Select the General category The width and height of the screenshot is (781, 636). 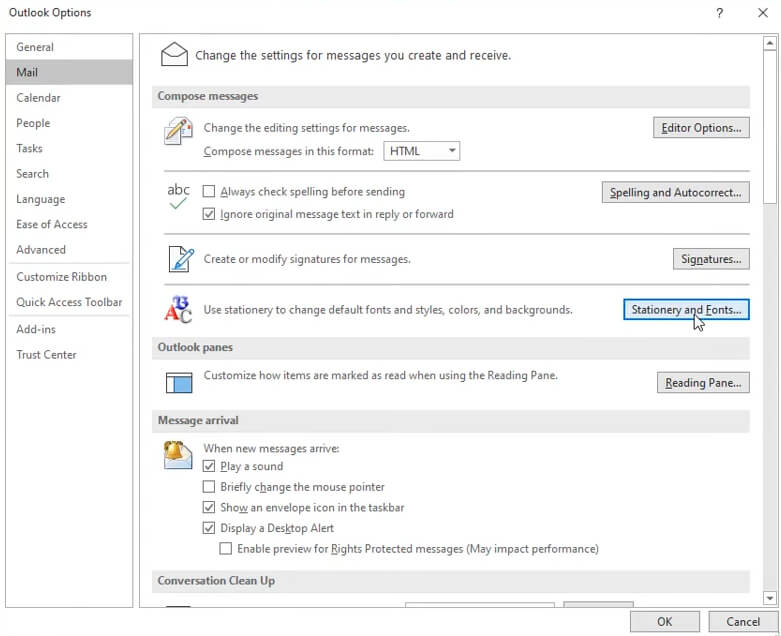point(69,47)
